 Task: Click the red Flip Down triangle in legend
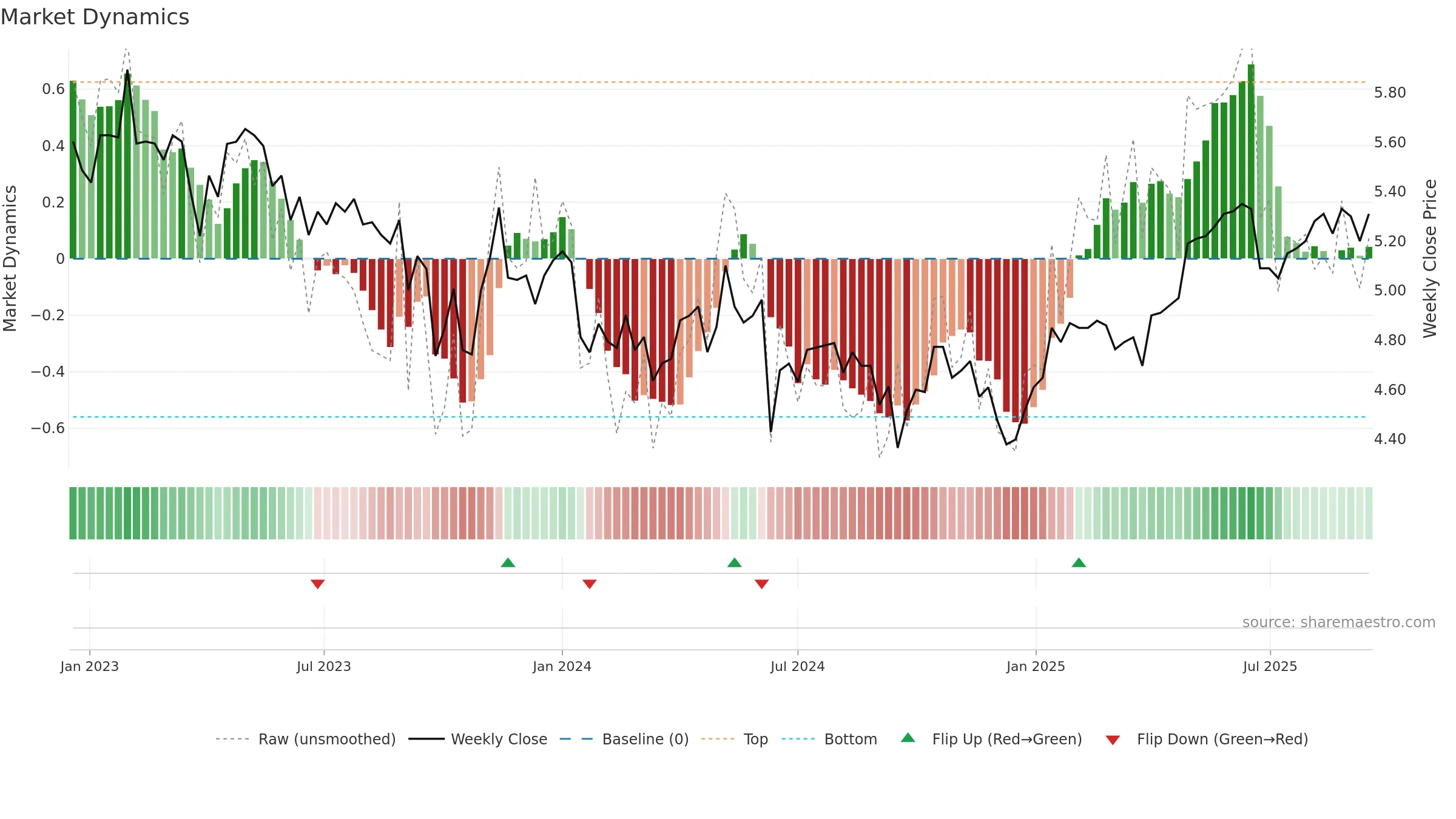tap(1113, 740)
